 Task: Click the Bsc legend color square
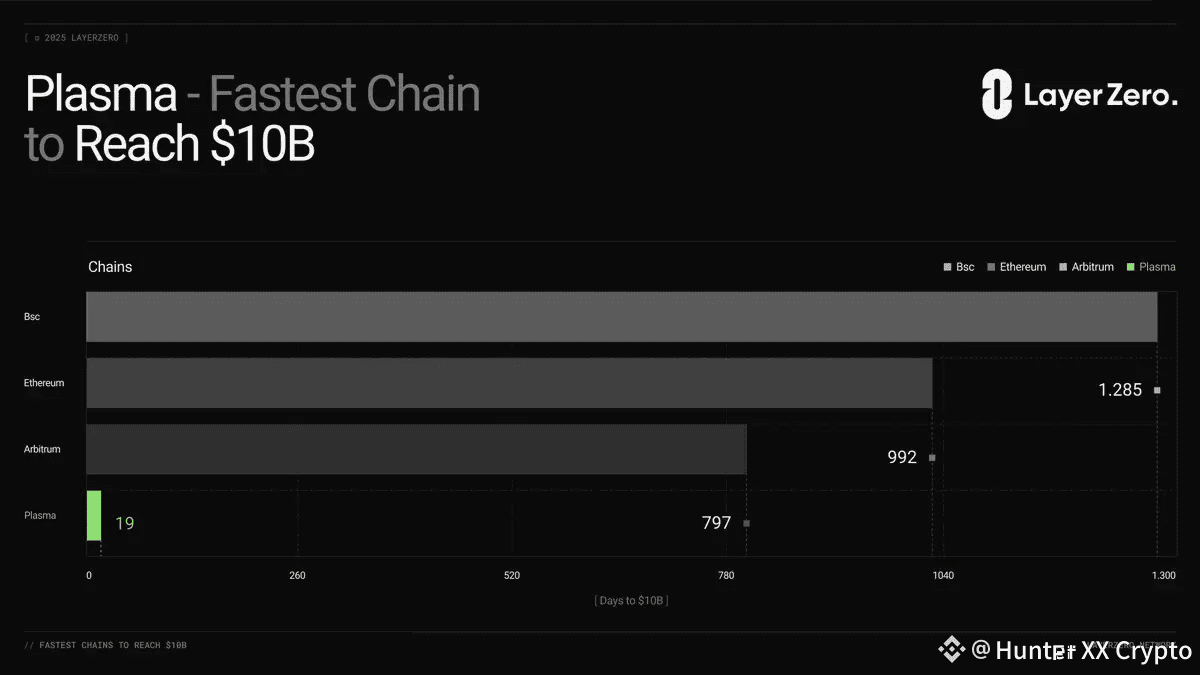tap(947, 267)
